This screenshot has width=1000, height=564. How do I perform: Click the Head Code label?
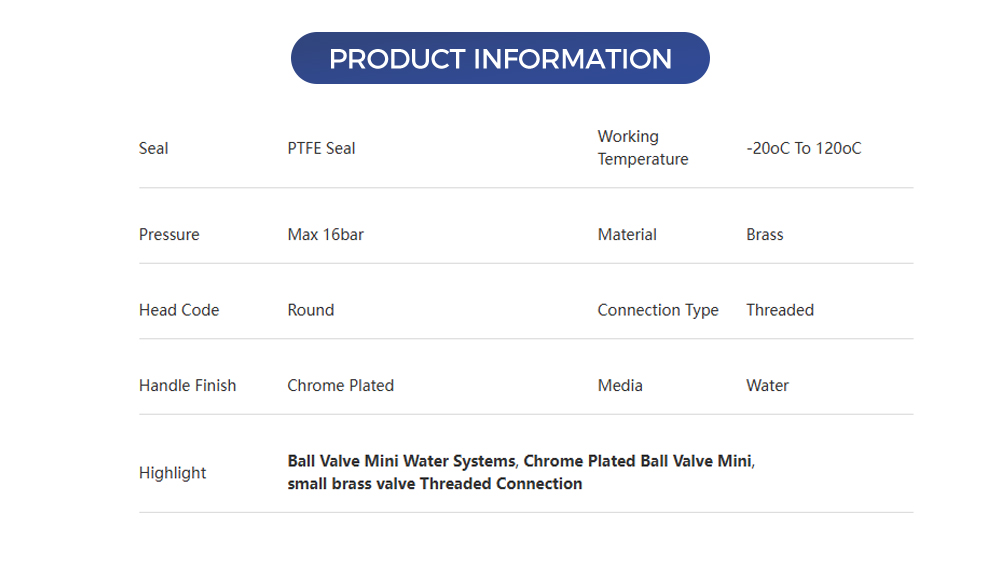pos(178,310)
